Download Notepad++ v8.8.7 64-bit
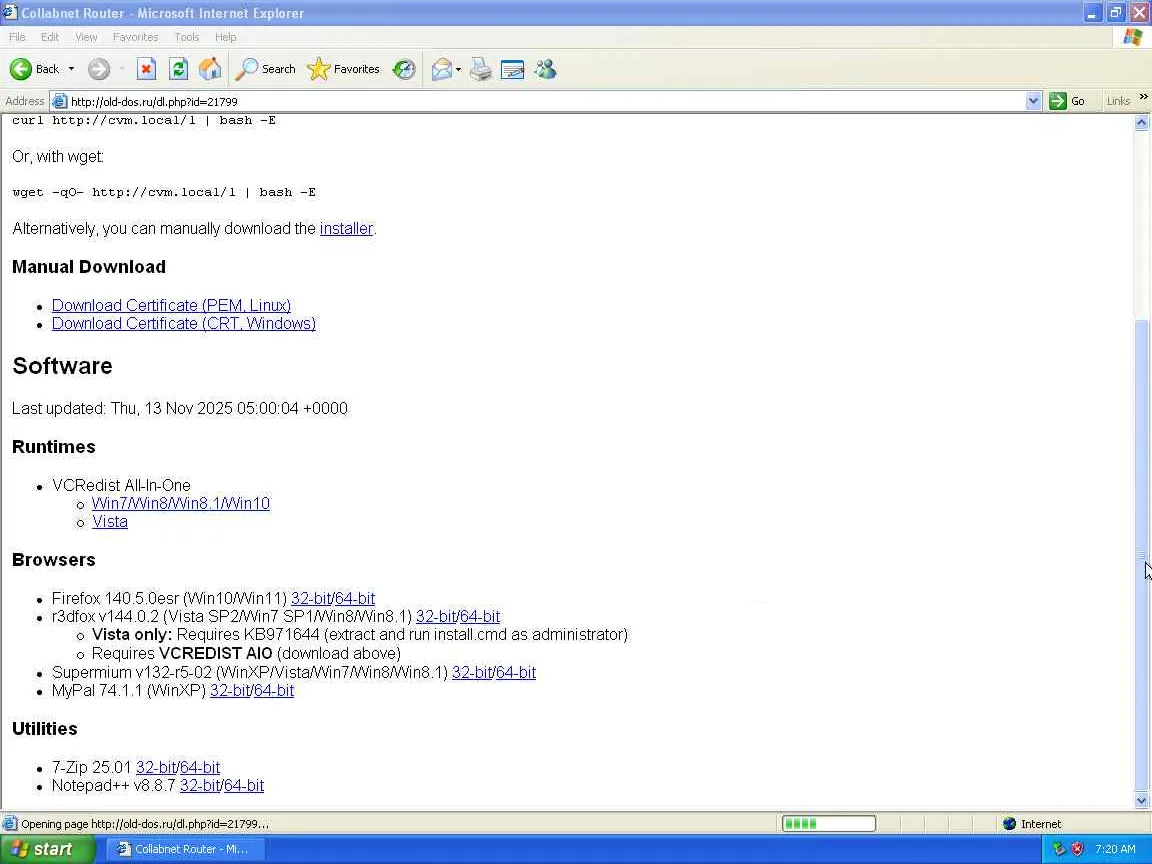The width and height of the screenshot is (1152, 864). pyautogui.click(x=244, y=785)
